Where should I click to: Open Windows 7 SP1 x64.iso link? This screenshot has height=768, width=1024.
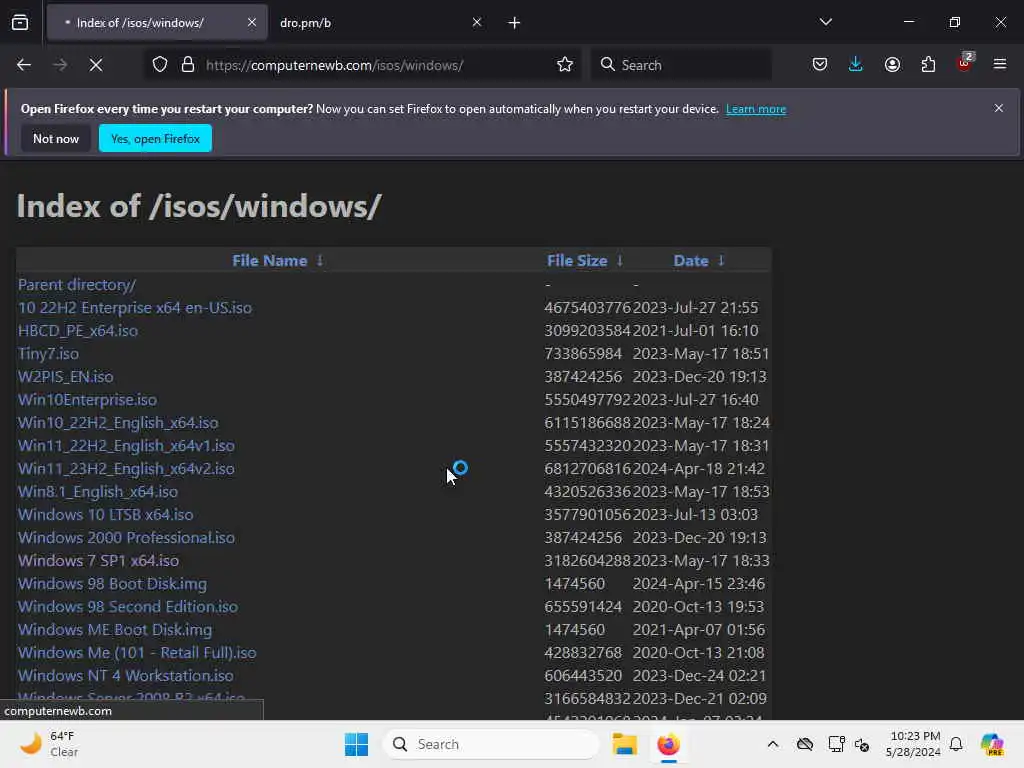click(x=98, y=560)
